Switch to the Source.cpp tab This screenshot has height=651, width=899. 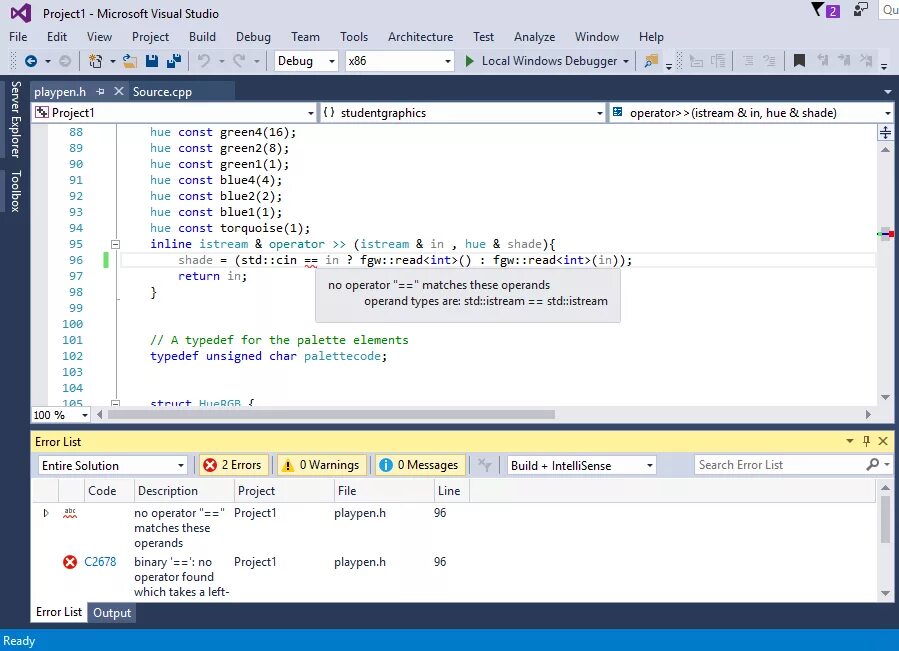coord(162,92)
